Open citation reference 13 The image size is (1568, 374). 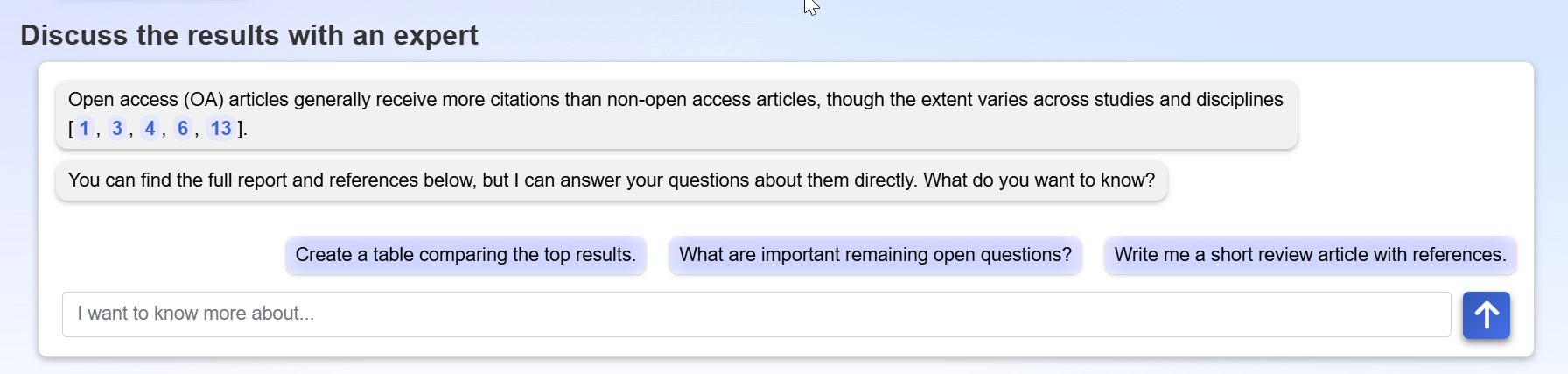[x=220, y=129]
